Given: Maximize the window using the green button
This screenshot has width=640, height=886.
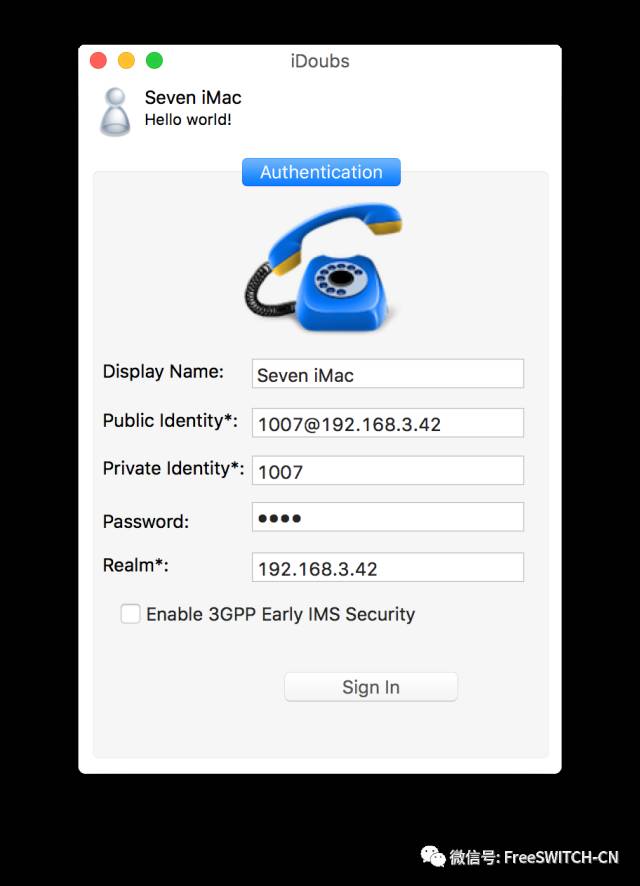Looking at the screenshot, I should pyautogui.click(x=154, y=61).
